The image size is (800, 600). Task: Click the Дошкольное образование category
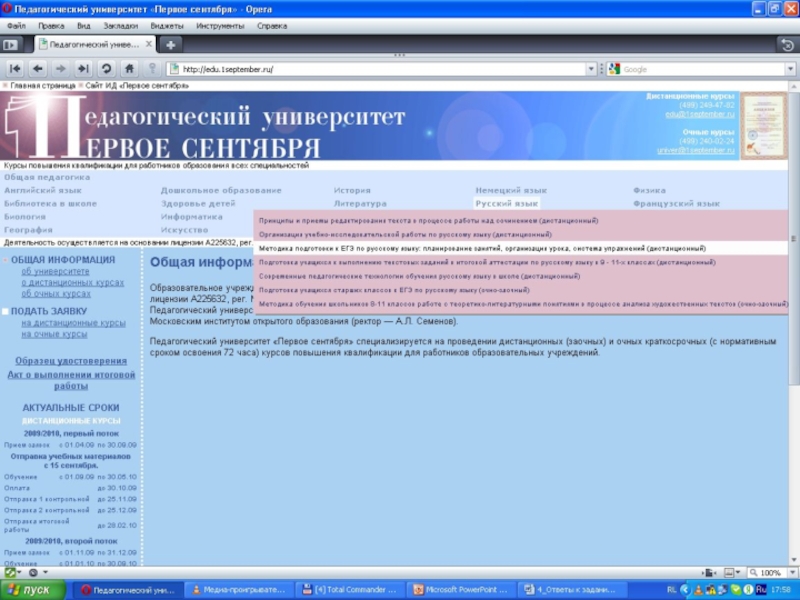pyautogui.click(x=221, y=190)
